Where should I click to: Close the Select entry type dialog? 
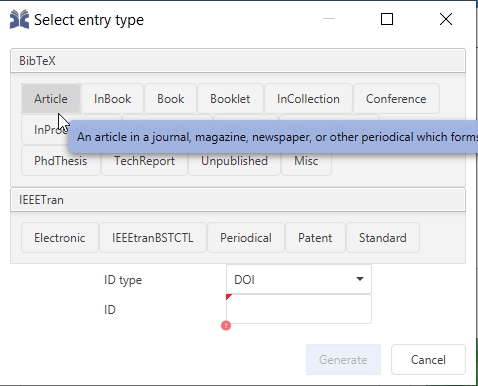[446, 19]
